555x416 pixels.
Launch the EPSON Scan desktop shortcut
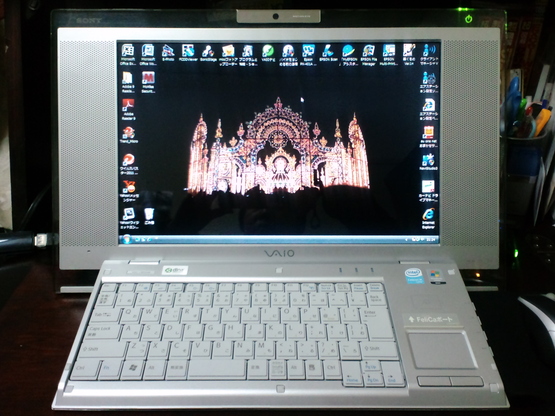[328, 53]
